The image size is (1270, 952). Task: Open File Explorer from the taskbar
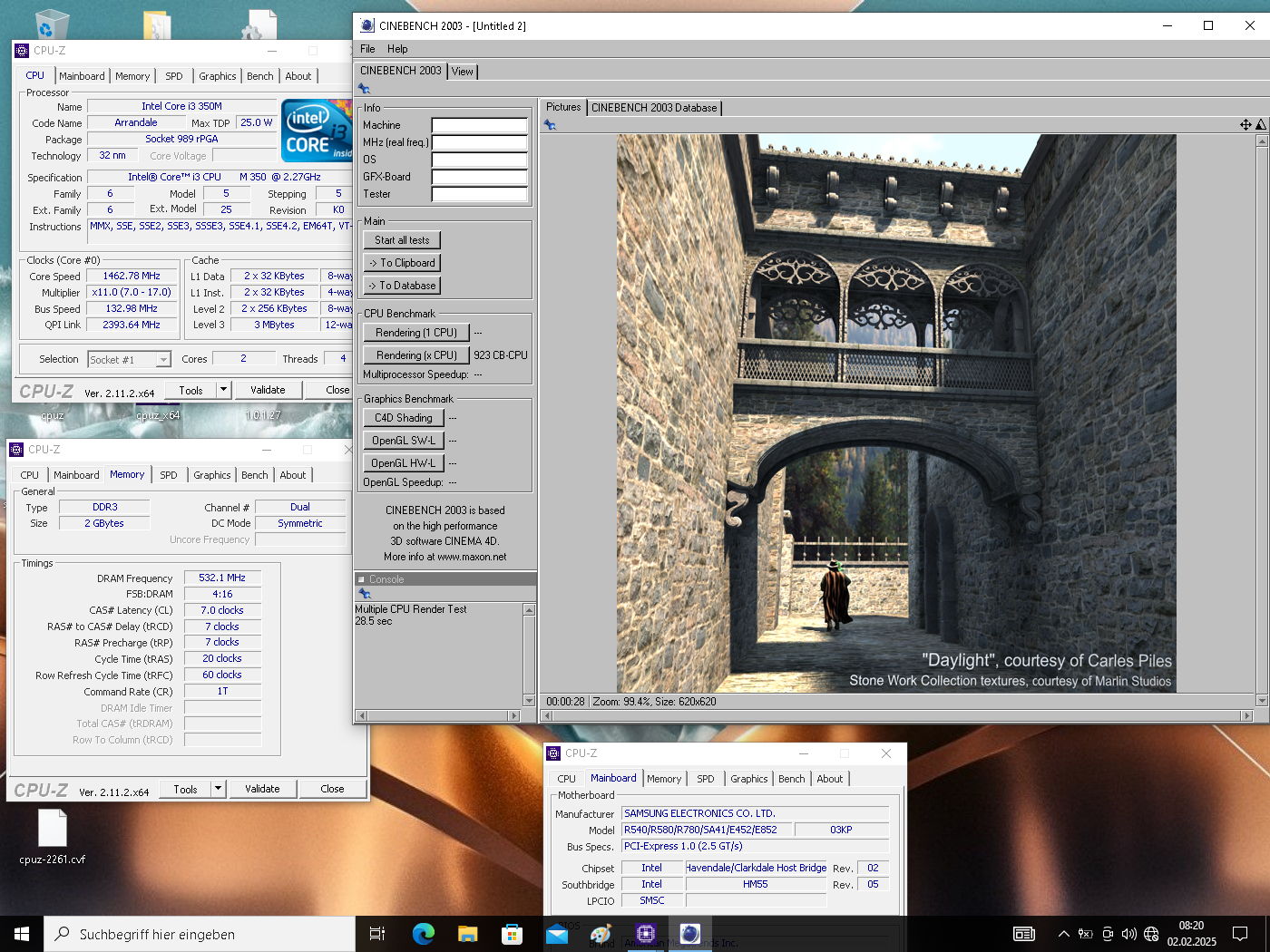tap(467, 934)
